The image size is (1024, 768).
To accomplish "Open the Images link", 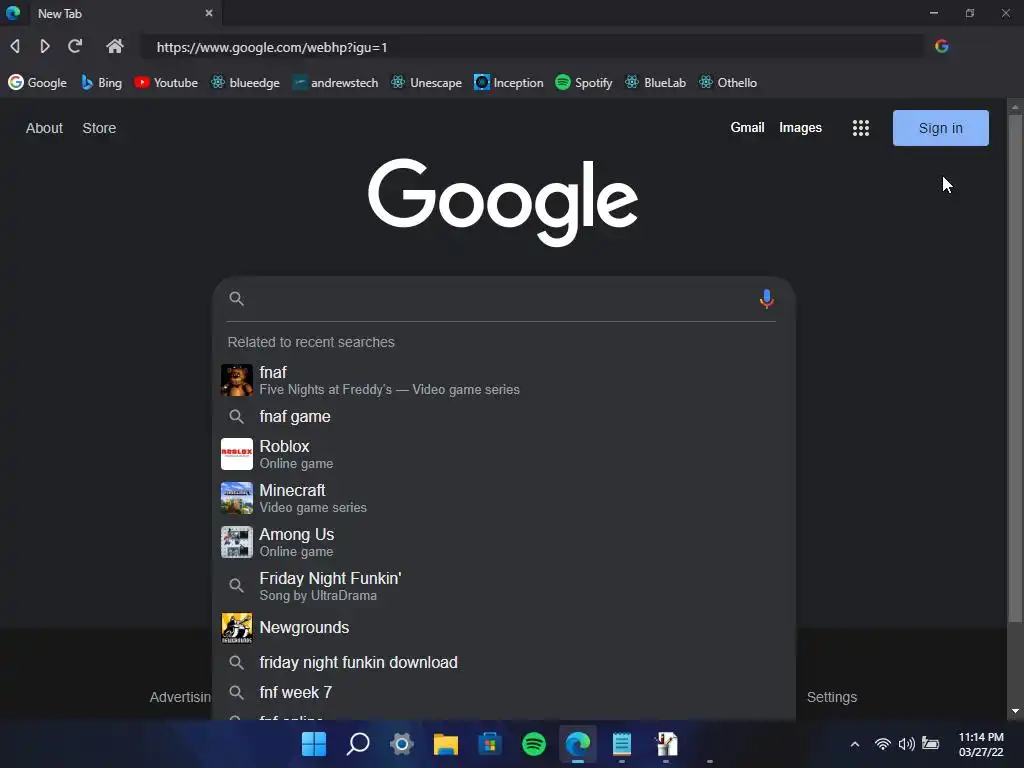I will 800,127.
